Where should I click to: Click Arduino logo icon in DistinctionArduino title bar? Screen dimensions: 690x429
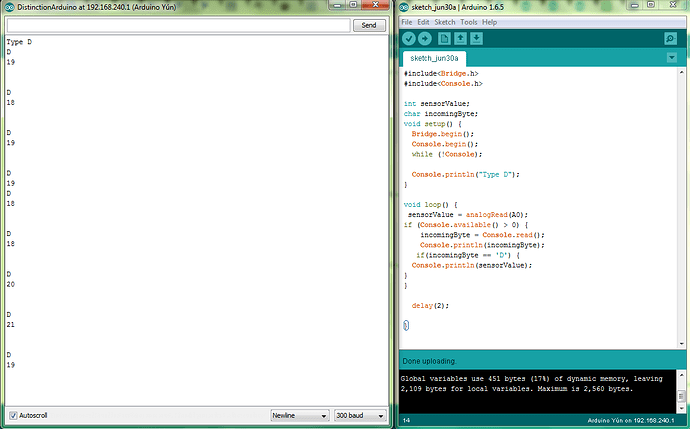point(9,7)
